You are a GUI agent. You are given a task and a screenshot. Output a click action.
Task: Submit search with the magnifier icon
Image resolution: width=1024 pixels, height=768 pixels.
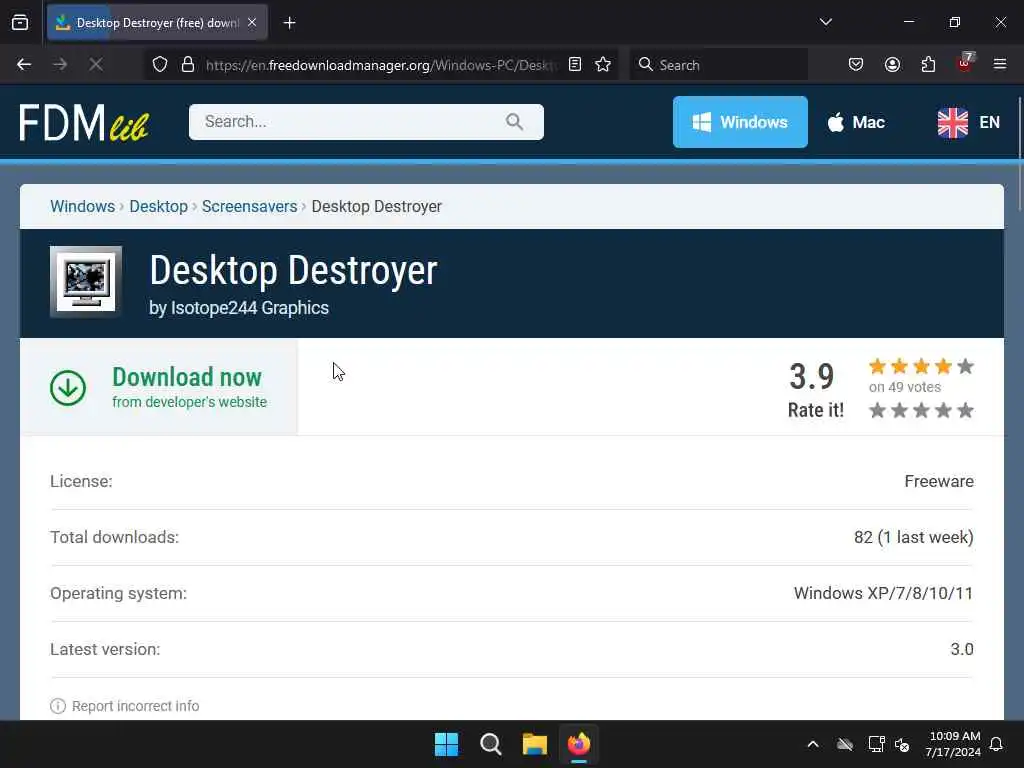pos(515,122)
